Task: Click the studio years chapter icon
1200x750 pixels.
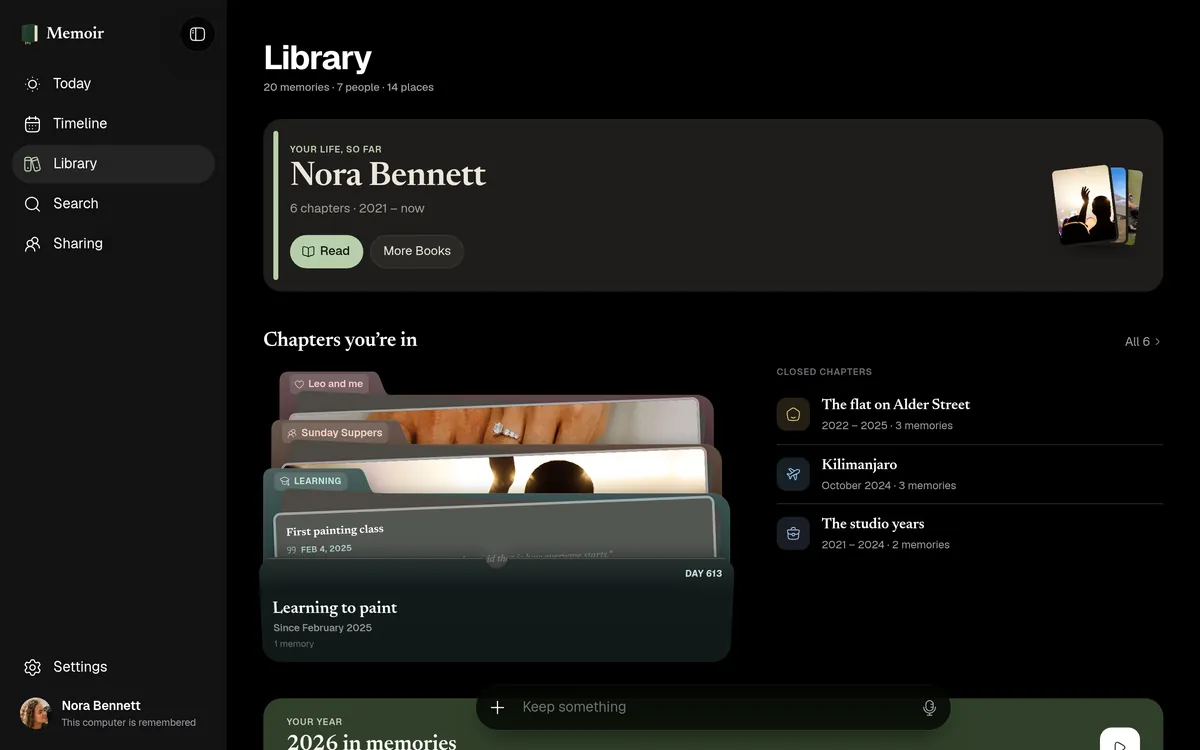Action: tap(793, 533)
